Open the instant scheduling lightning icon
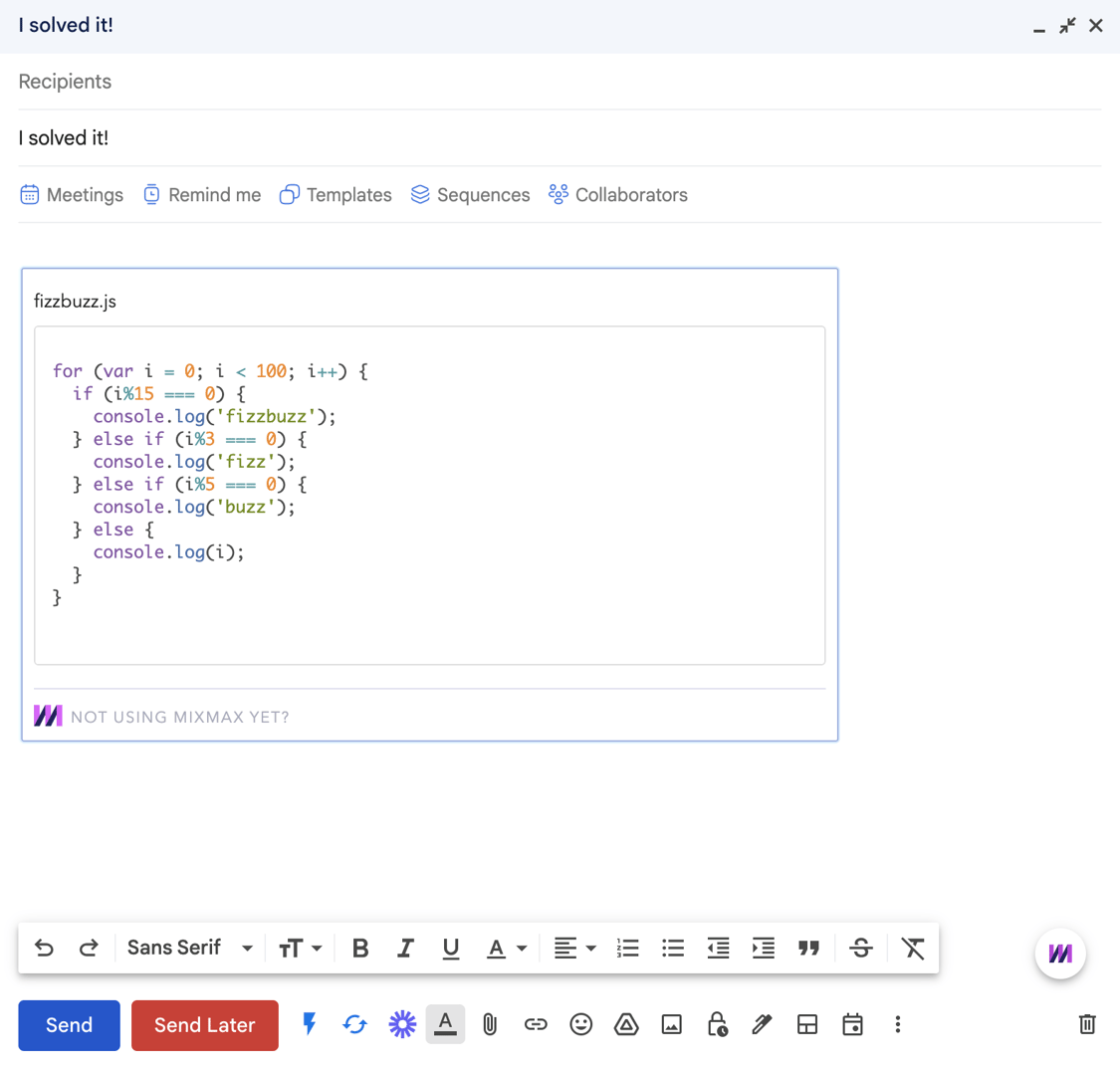This screenshot has height=1068, width=1120. (x=310, y=1024)
